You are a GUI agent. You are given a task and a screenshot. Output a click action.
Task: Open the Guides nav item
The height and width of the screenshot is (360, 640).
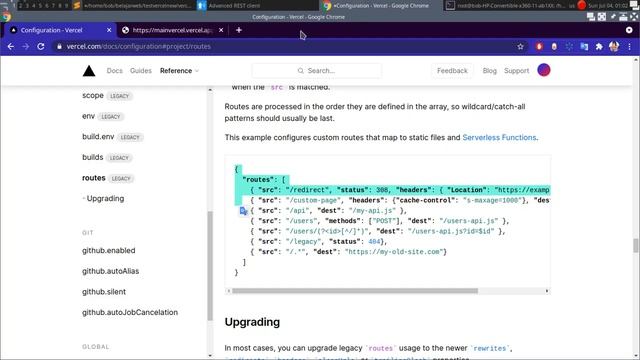coord(140,71)
